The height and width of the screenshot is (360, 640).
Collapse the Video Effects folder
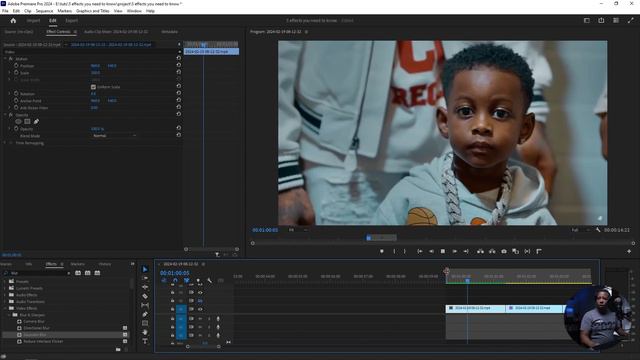pos(5,308)
